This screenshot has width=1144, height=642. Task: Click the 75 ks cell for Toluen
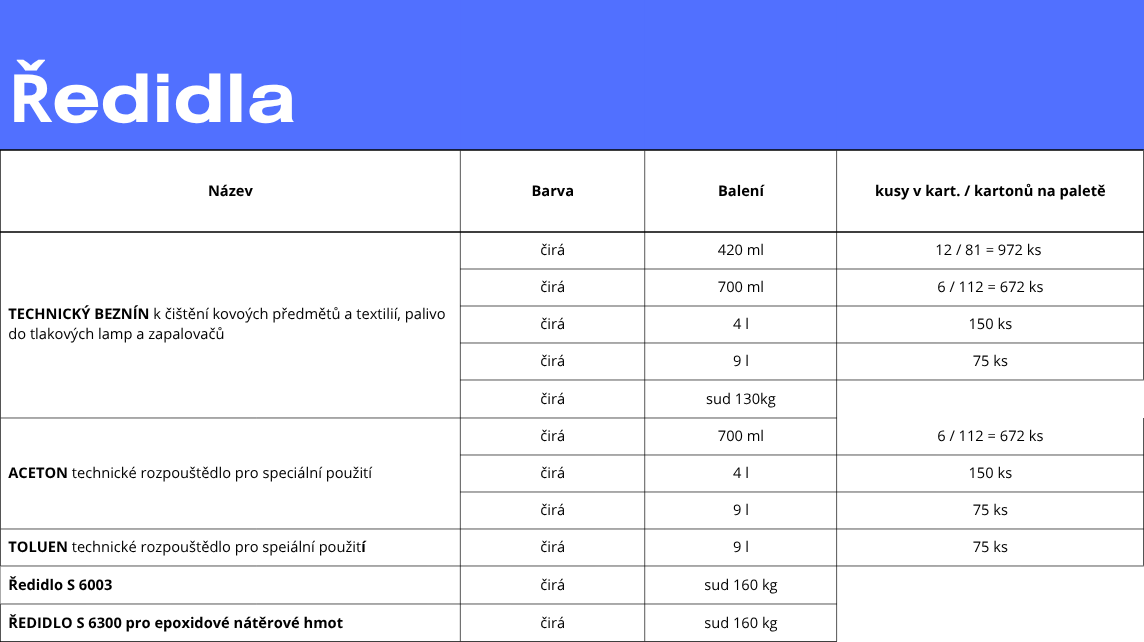click(989, 547)
